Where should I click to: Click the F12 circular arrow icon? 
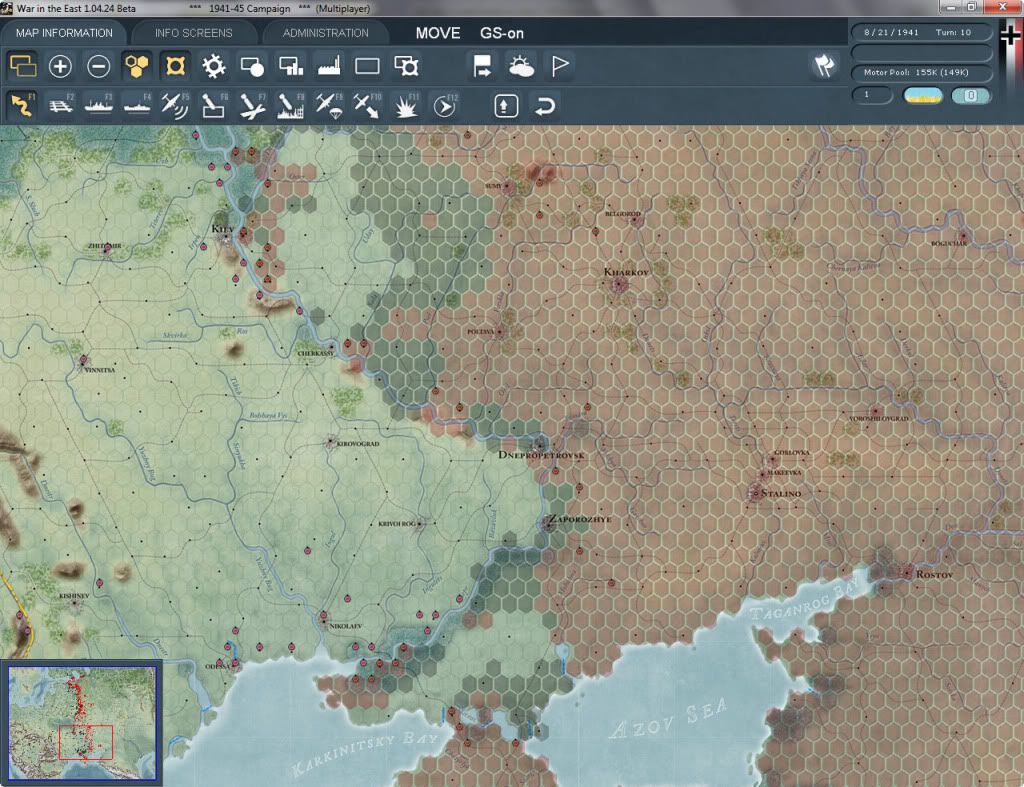point(445,106)
